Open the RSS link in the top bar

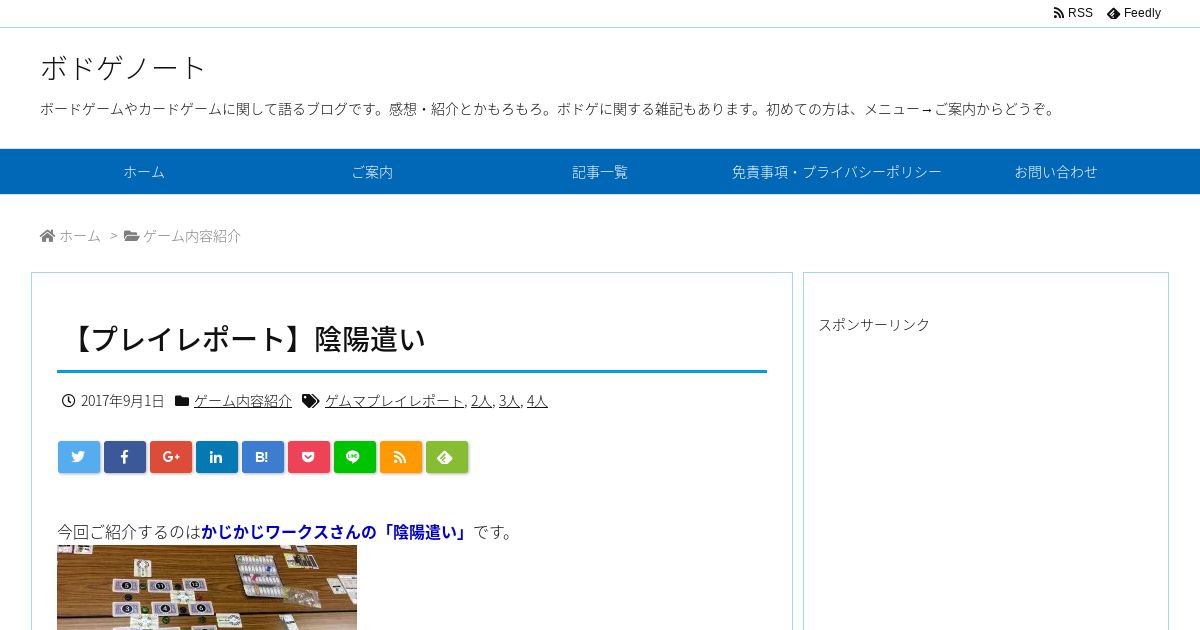click(x=1073, y=13)
